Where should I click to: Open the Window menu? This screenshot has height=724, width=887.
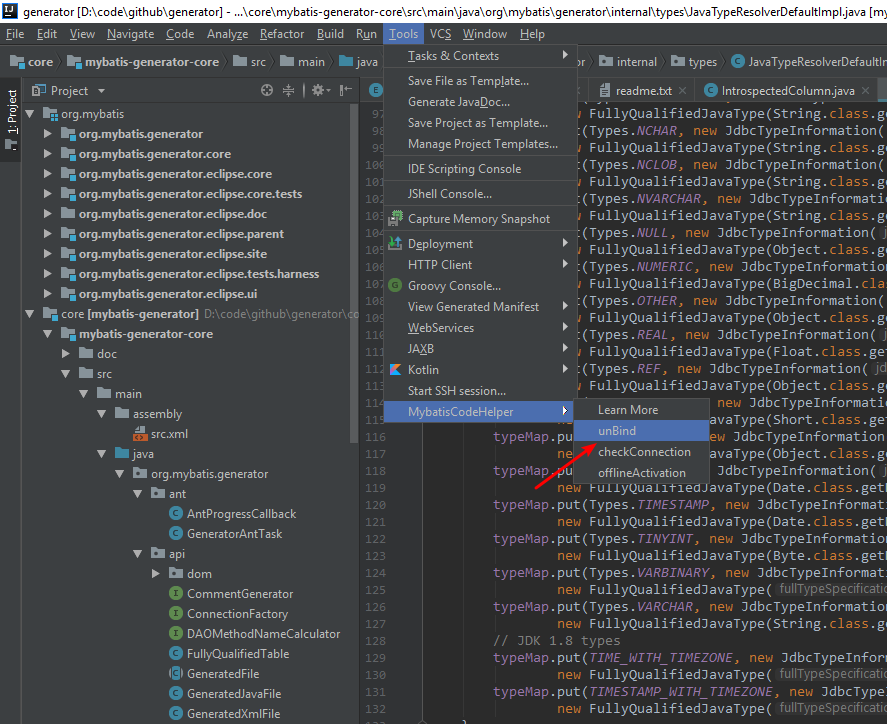485,34
